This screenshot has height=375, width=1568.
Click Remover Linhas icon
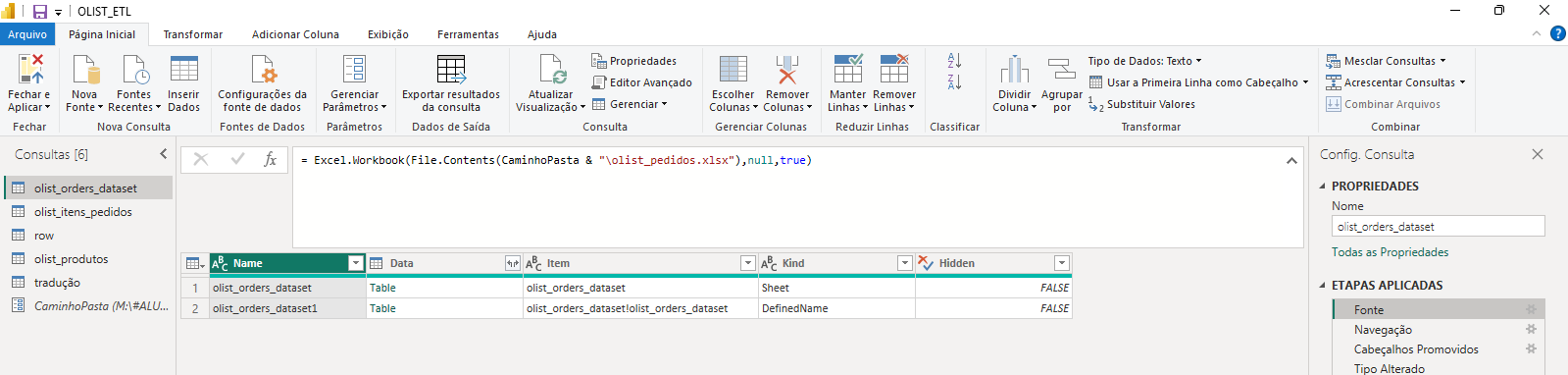[x=893, y=69]
